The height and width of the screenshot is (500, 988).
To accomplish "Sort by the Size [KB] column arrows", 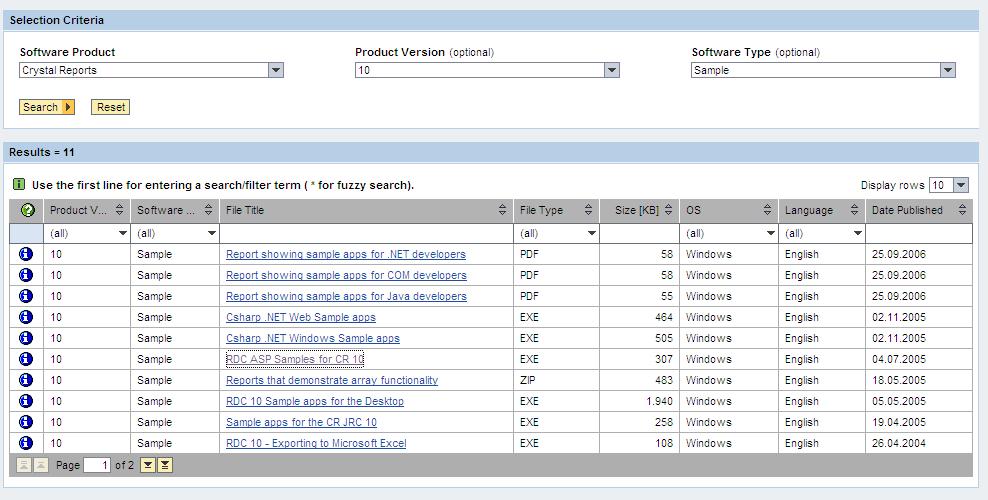I will [669, 210].
